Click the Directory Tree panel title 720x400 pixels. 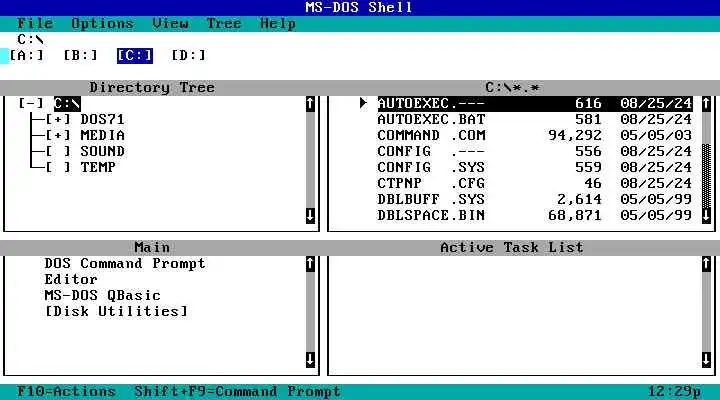point(152,87)
